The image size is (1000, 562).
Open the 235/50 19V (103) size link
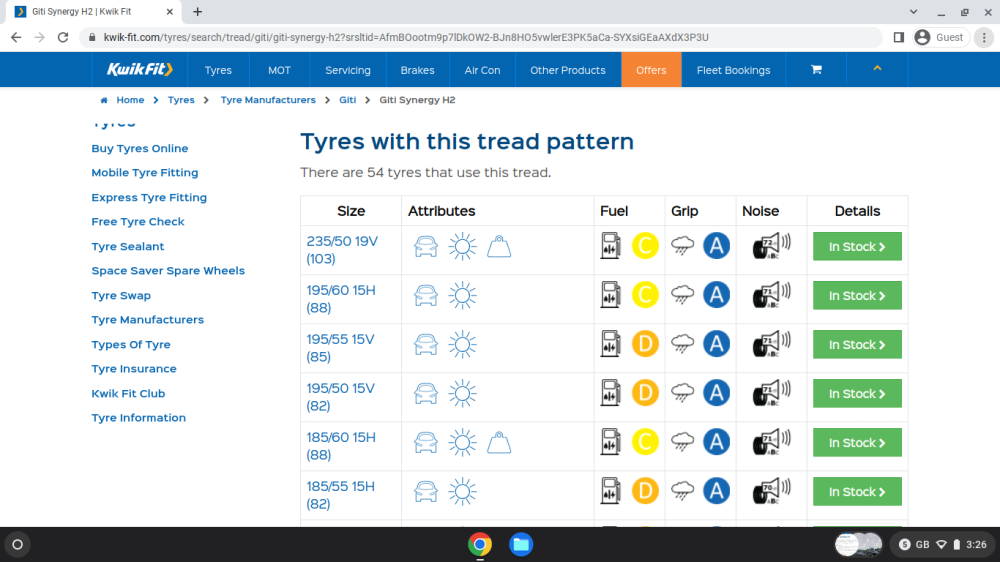coord(342,250)
